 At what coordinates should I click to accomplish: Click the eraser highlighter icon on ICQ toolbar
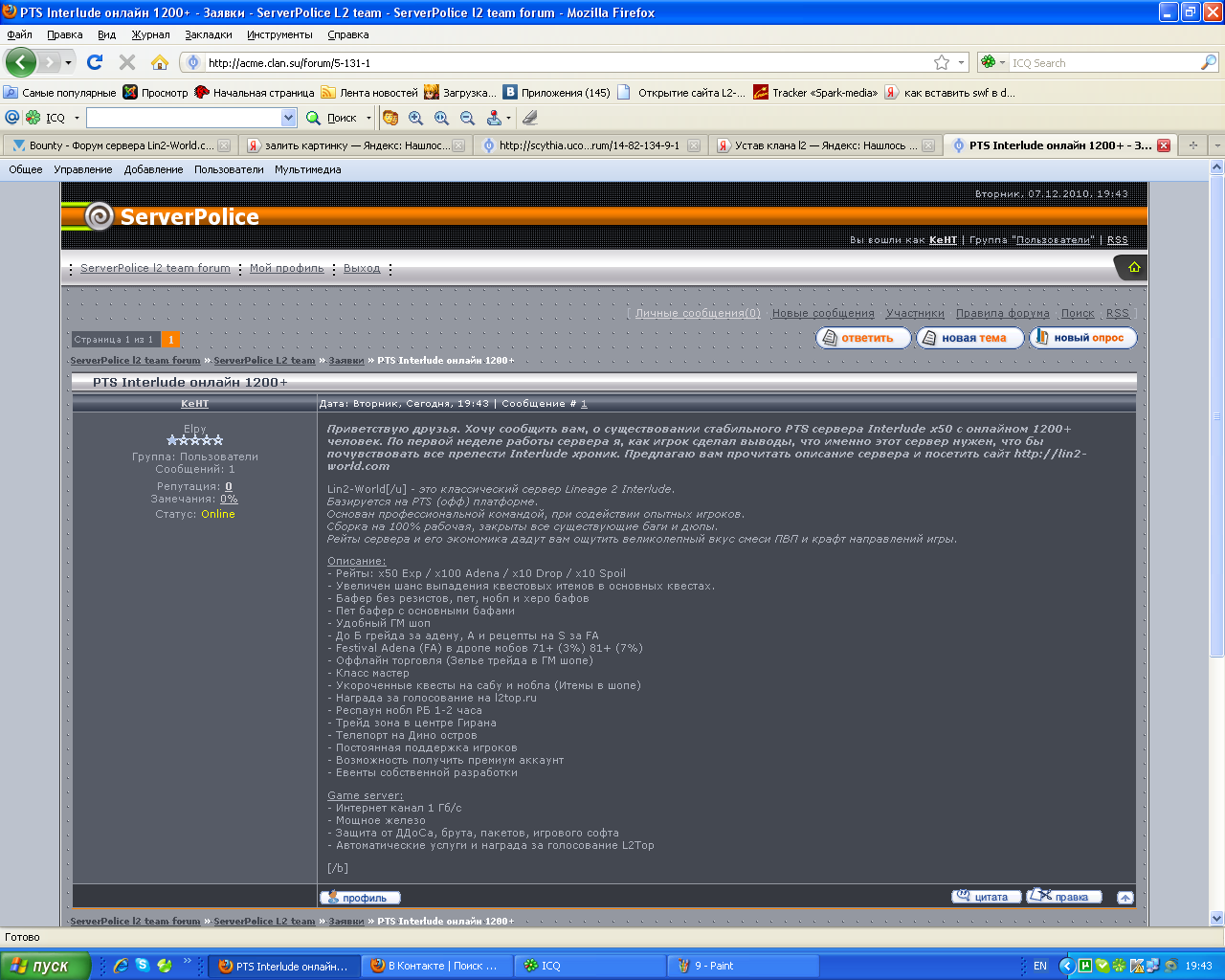530,118
